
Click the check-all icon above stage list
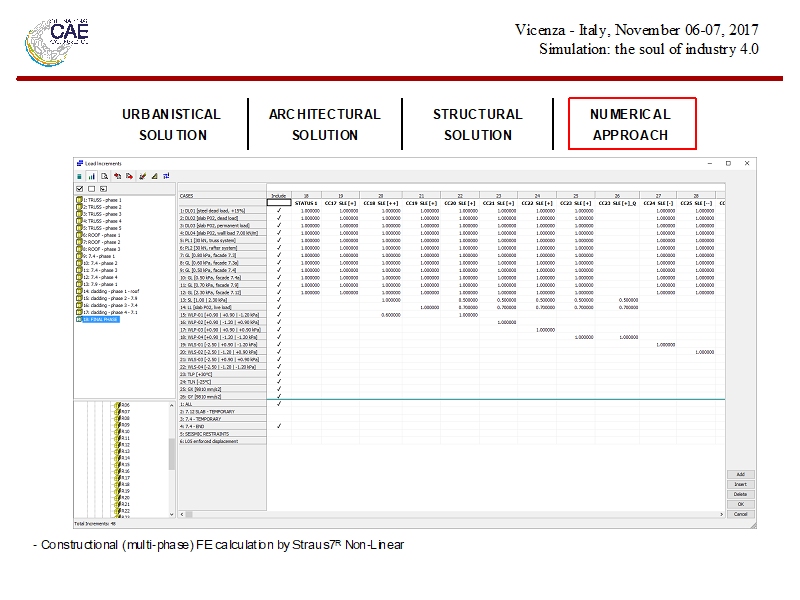pyautogui.click(x=80, y=188)
